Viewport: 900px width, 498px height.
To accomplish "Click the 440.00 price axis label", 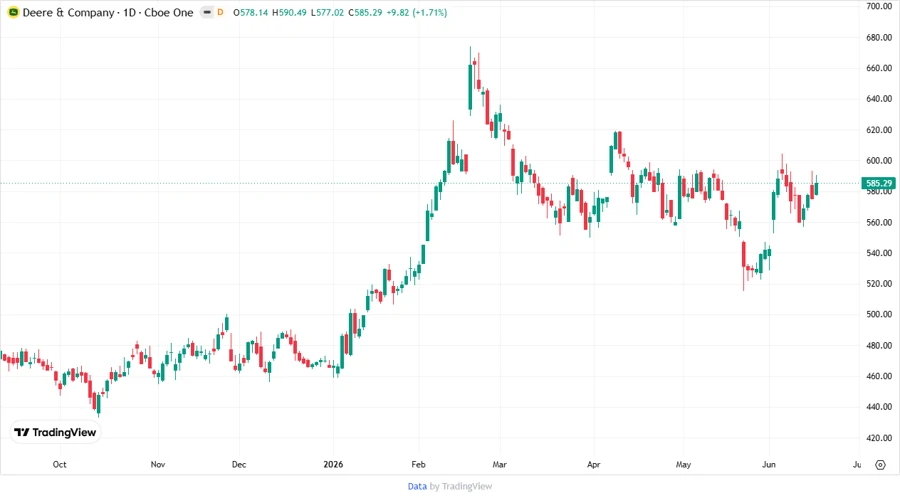I will click(879, 407).
